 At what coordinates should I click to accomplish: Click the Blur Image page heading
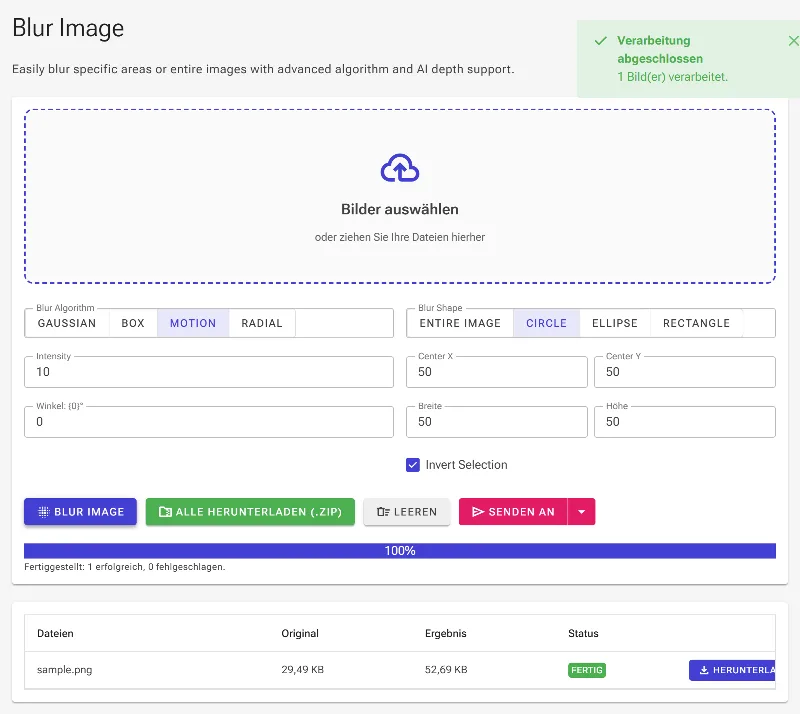(68, 28)
